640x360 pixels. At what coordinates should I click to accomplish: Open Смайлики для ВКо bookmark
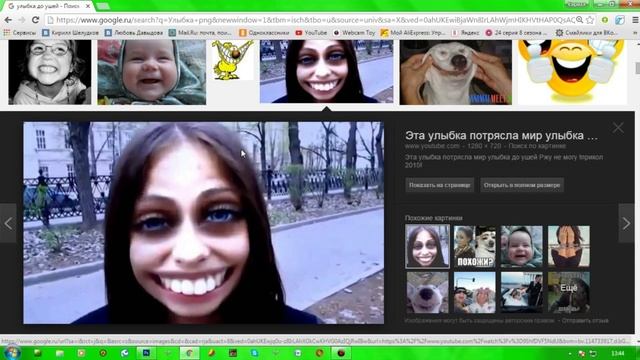[x=586, y=32]
